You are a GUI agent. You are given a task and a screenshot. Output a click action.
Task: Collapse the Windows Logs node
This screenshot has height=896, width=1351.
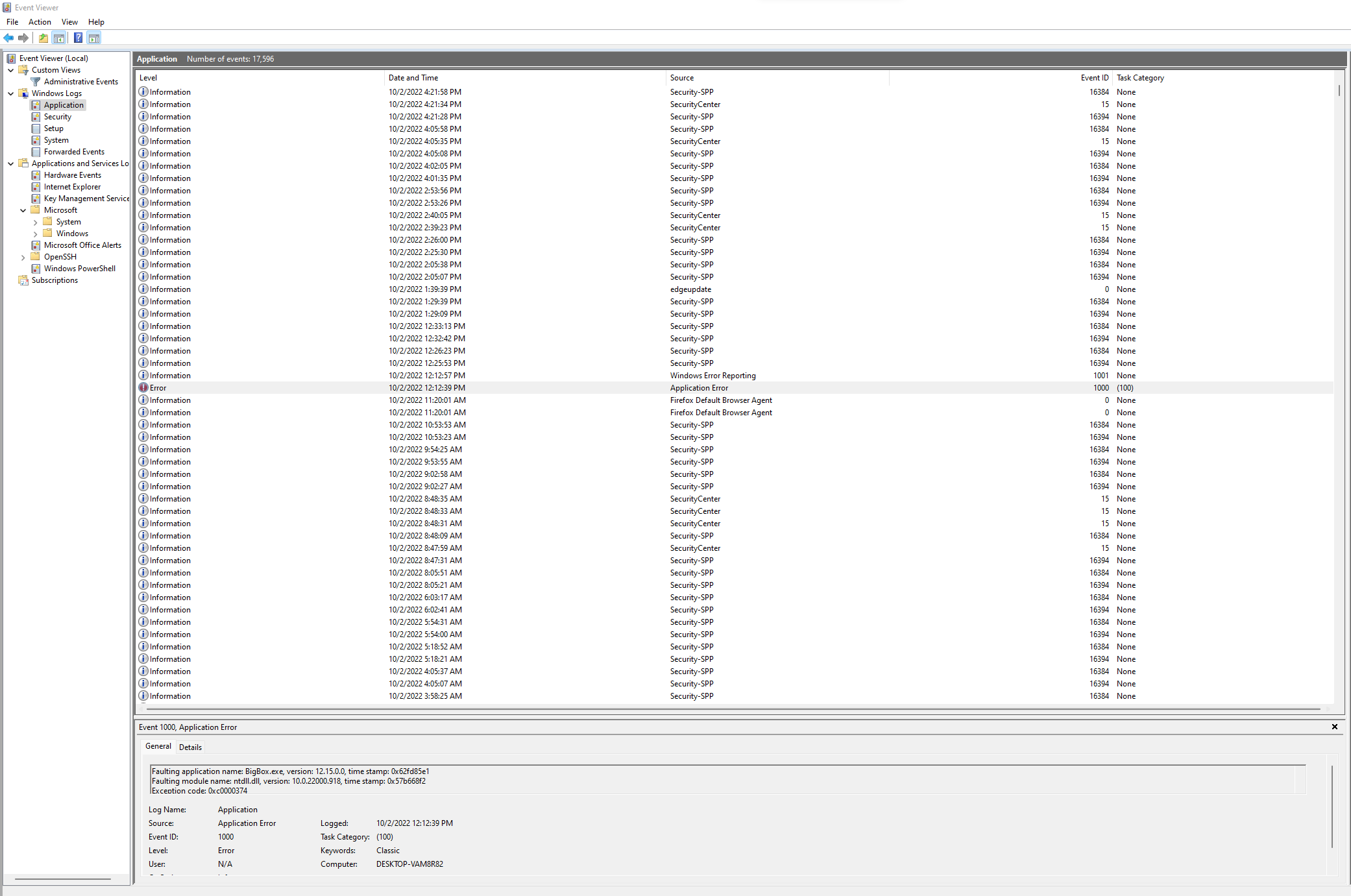pos(11,93)
